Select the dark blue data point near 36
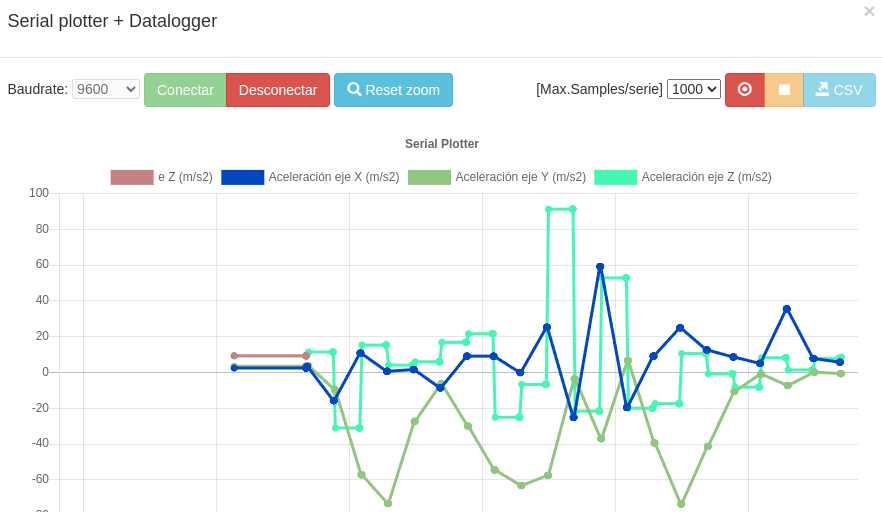The width and height of the screenshot is (882, 512). click(787, 309)
